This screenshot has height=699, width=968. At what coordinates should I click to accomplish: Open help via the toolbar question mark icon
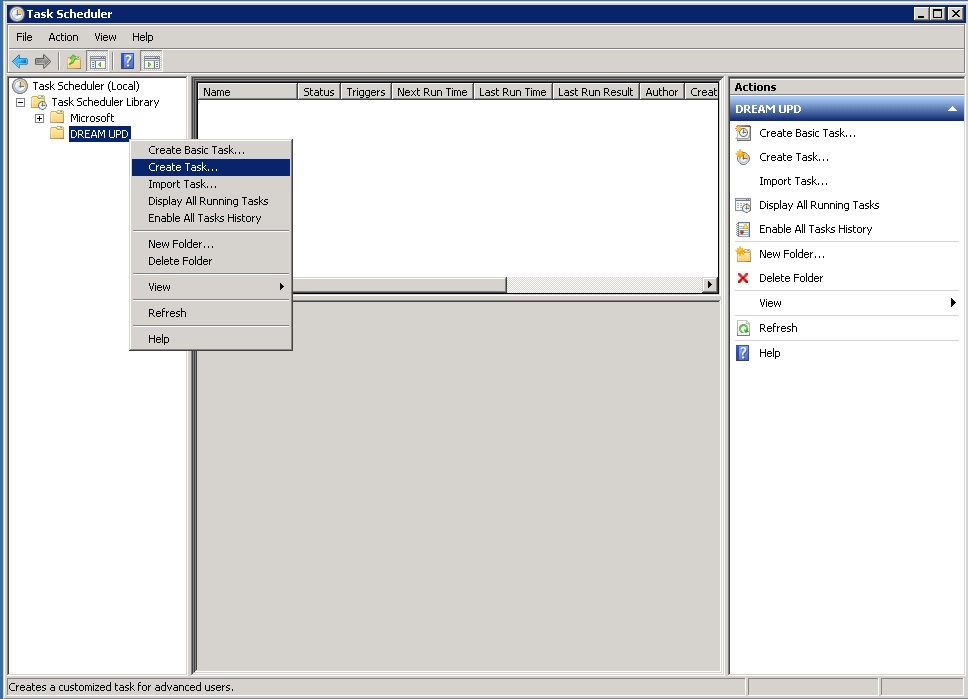point(127,61)
